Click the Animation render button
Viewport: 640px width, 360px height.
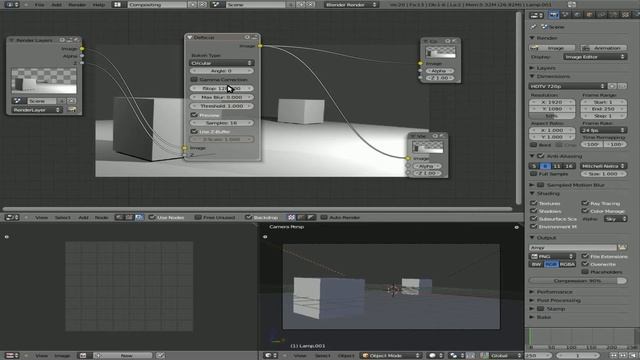(x=603, y=48)
